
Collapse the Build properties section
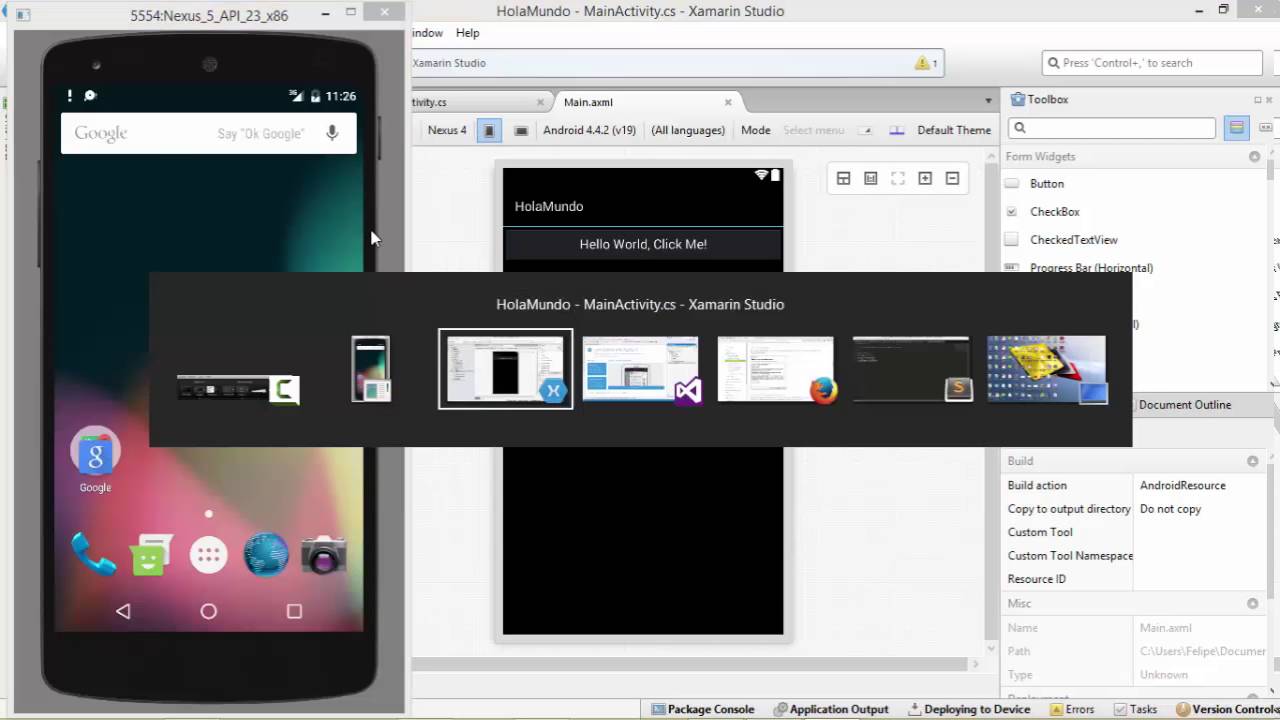[x=1252, y=461]
